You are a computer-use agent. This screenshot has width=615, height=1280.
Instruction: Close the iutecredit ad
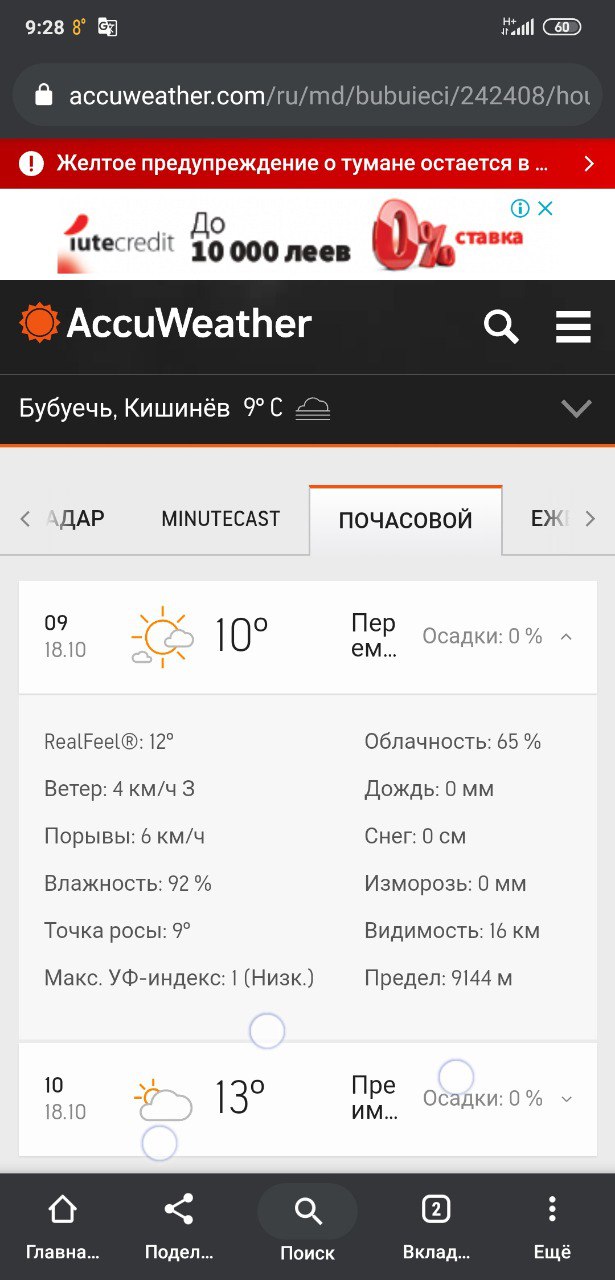[545, 208]
